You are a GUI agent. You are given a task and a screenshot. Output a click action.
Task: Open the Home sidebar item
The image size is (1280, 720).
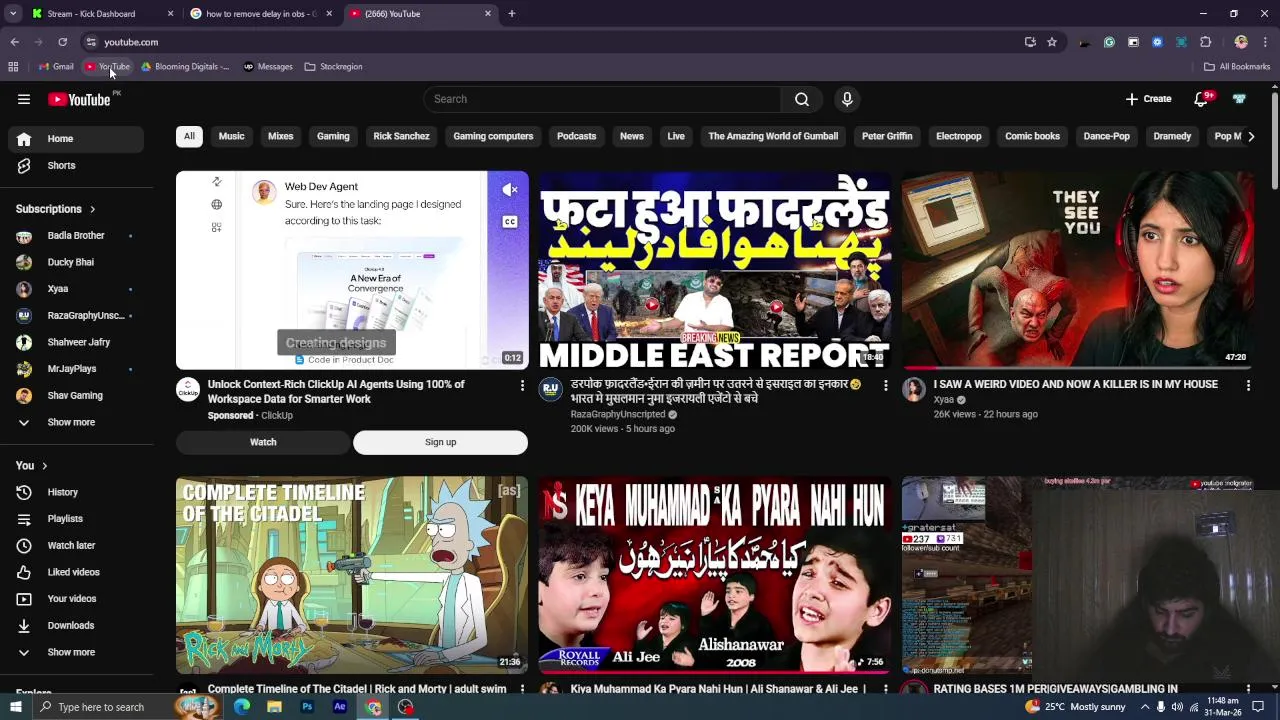(76, 139)
